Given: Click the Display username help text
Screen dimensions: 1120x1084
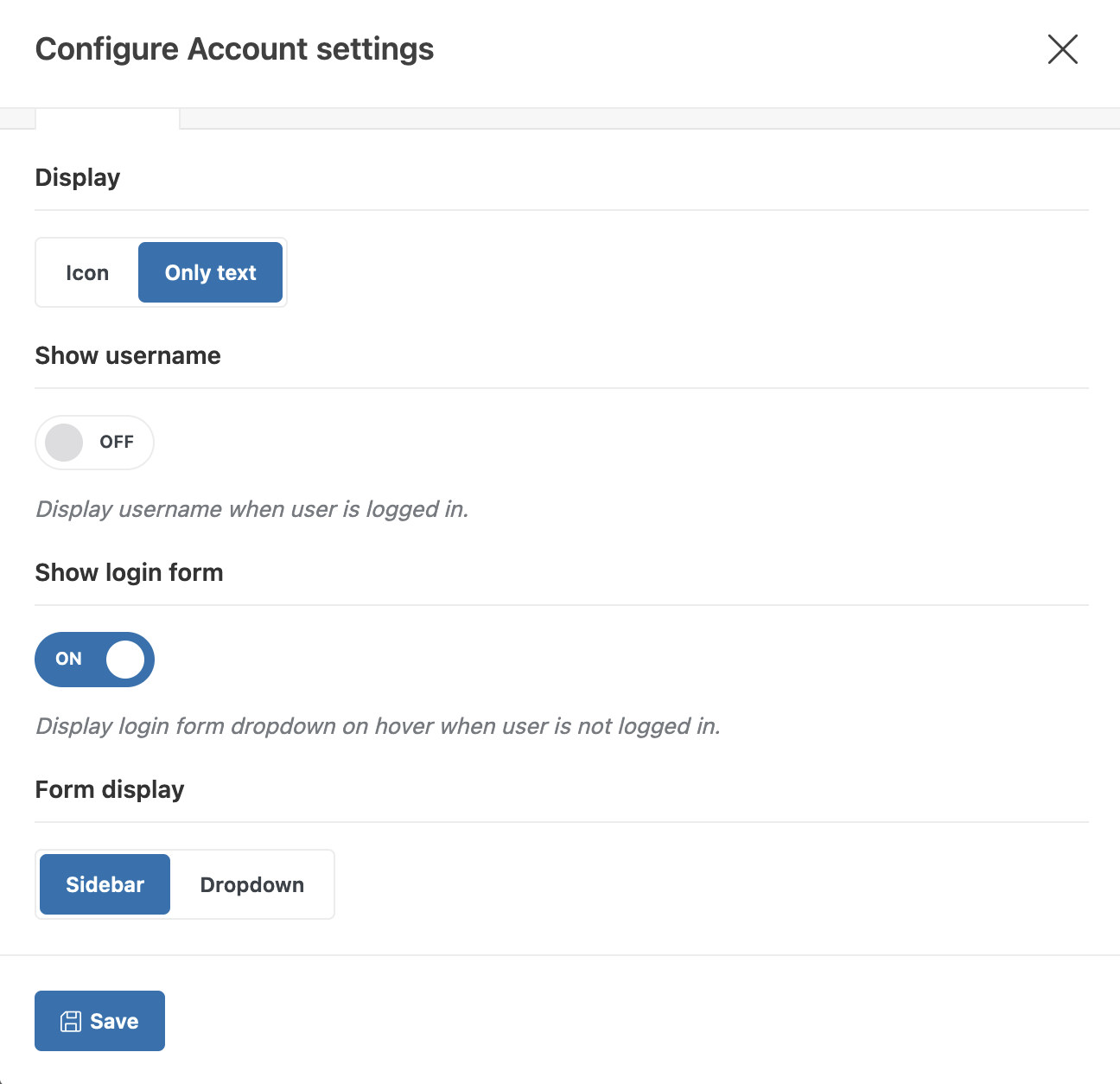Looking at the screenshot, I should 251,509.
